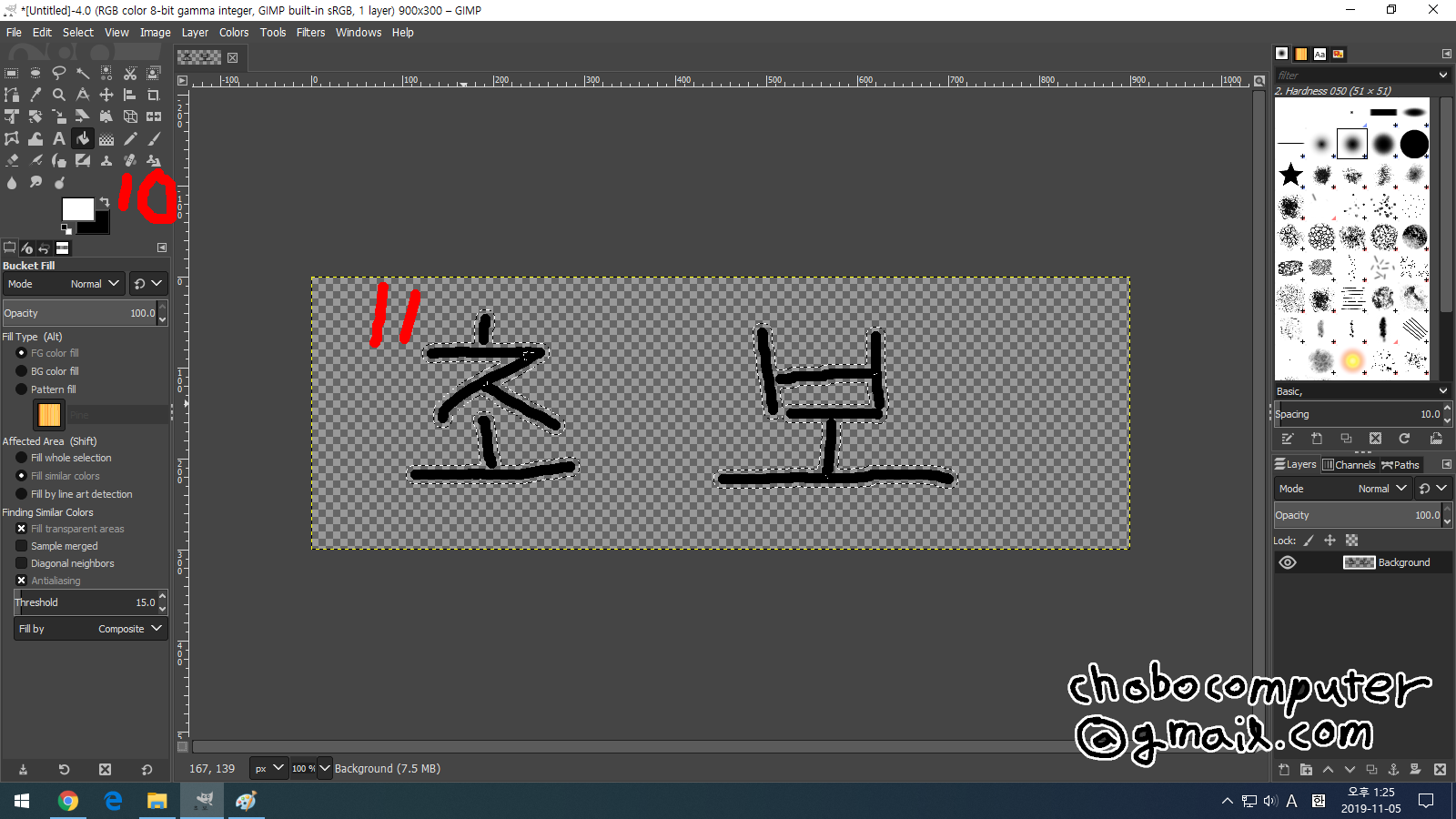The width and height of the screenshot is (1456, 819).
Task: Select the Scissors Select tool
Action: click(130, 73)
